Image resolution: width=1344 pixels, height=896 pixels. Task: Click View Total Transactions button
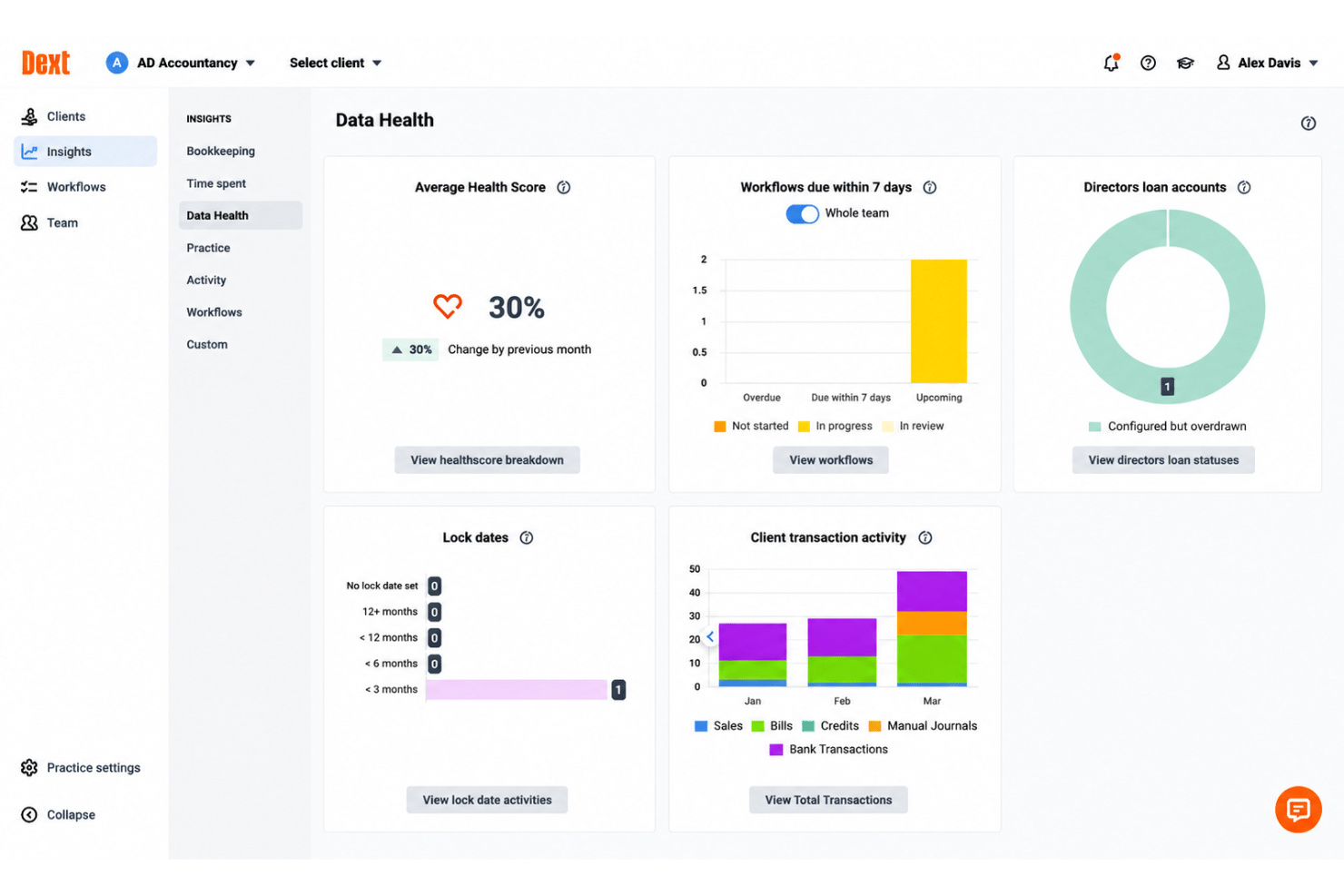coord(828,800)
